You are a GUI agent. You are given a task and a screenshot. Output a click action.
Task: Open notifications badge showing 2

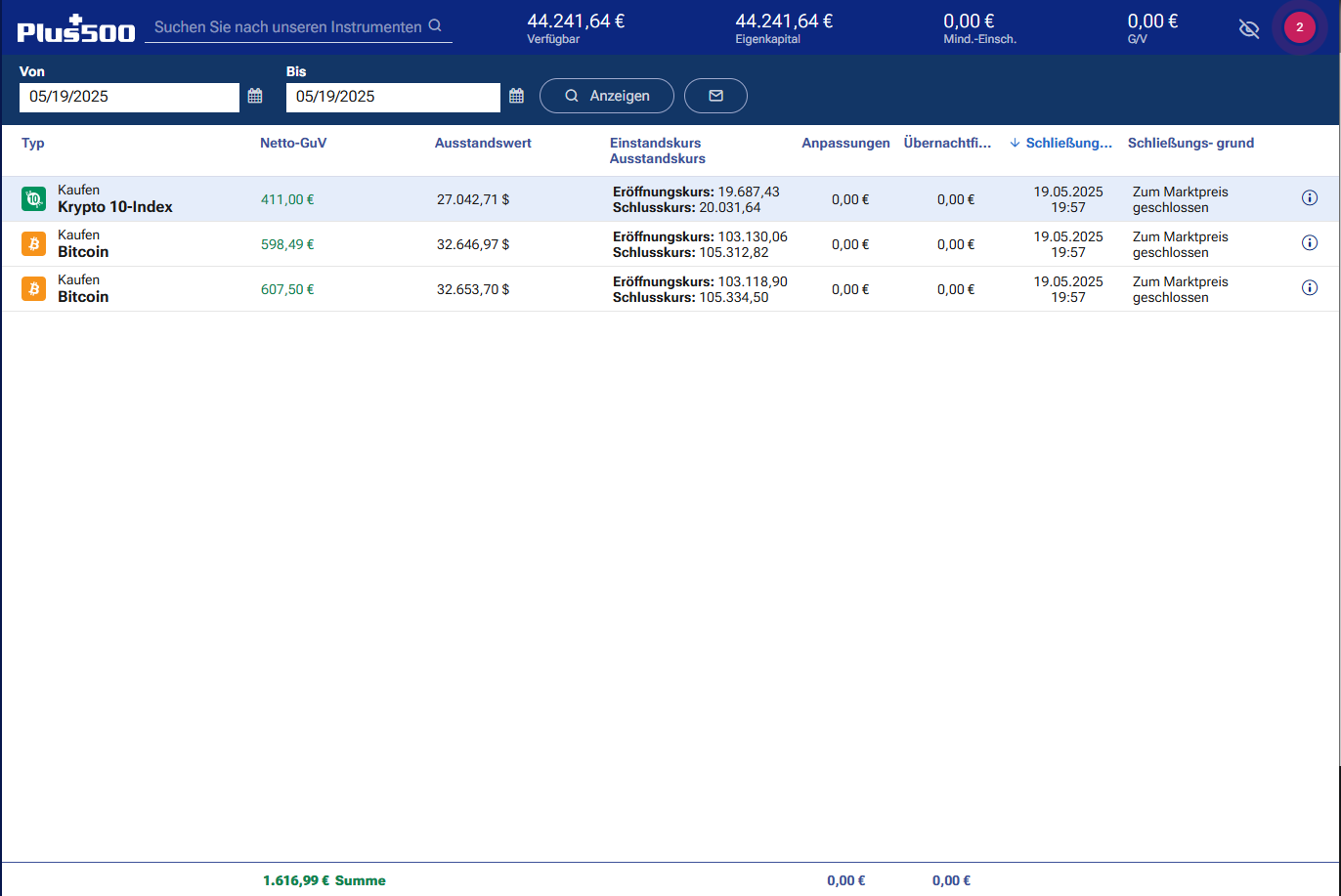[1299, 27]
